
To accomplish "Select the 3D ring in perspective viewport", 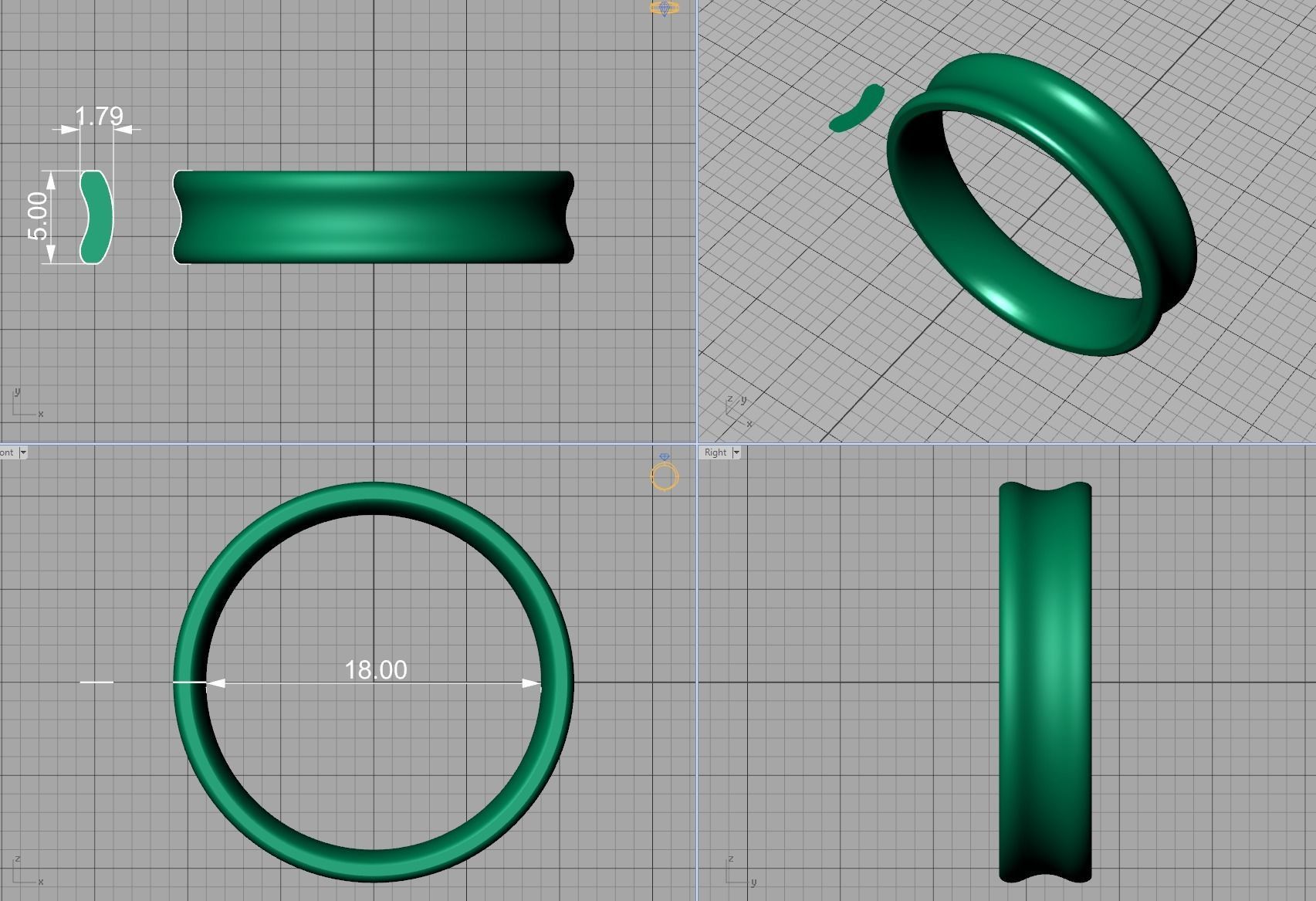I will 1158,193.
